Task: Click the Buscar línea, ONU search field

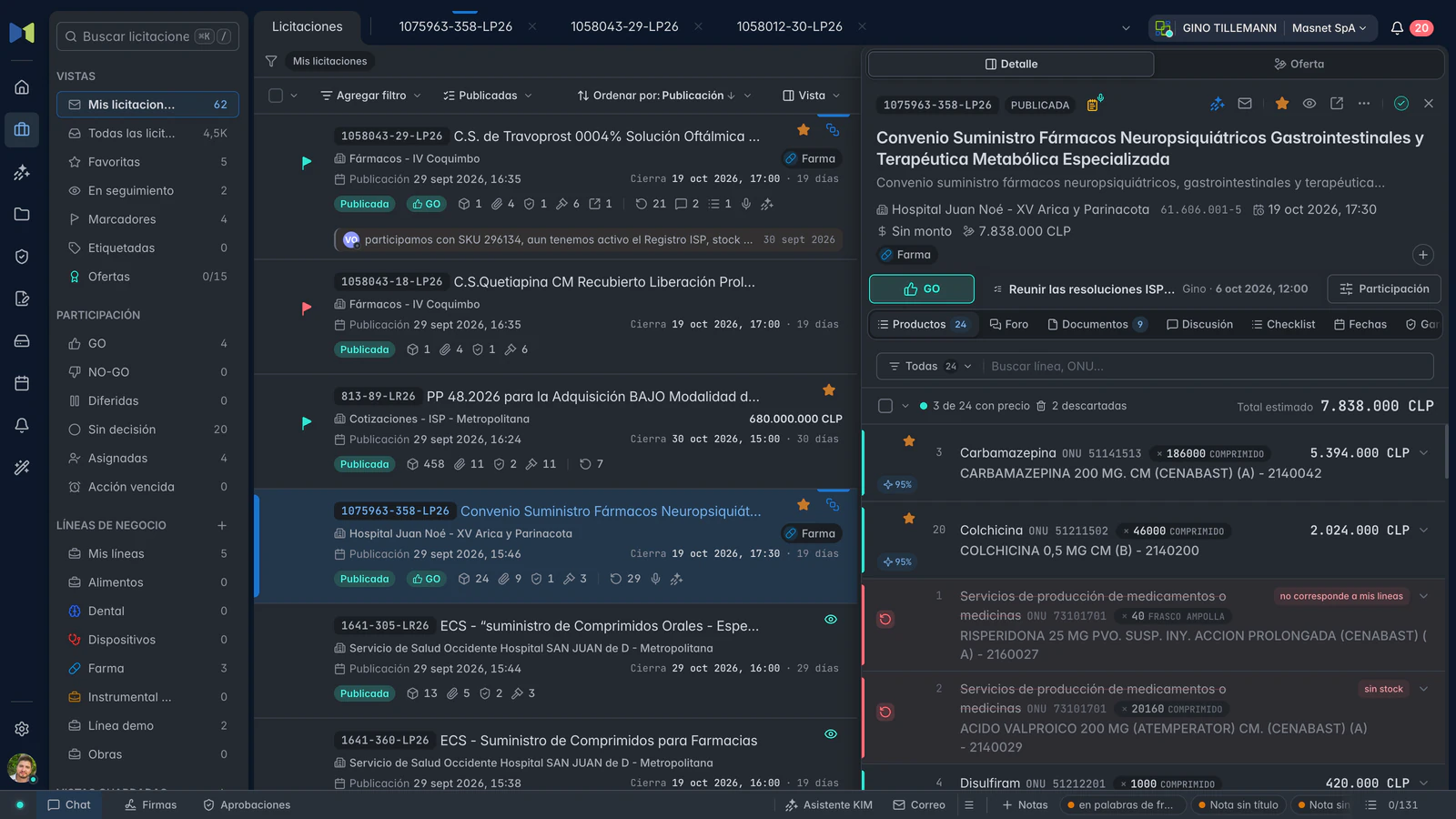Action: [x=1208, y=367]
